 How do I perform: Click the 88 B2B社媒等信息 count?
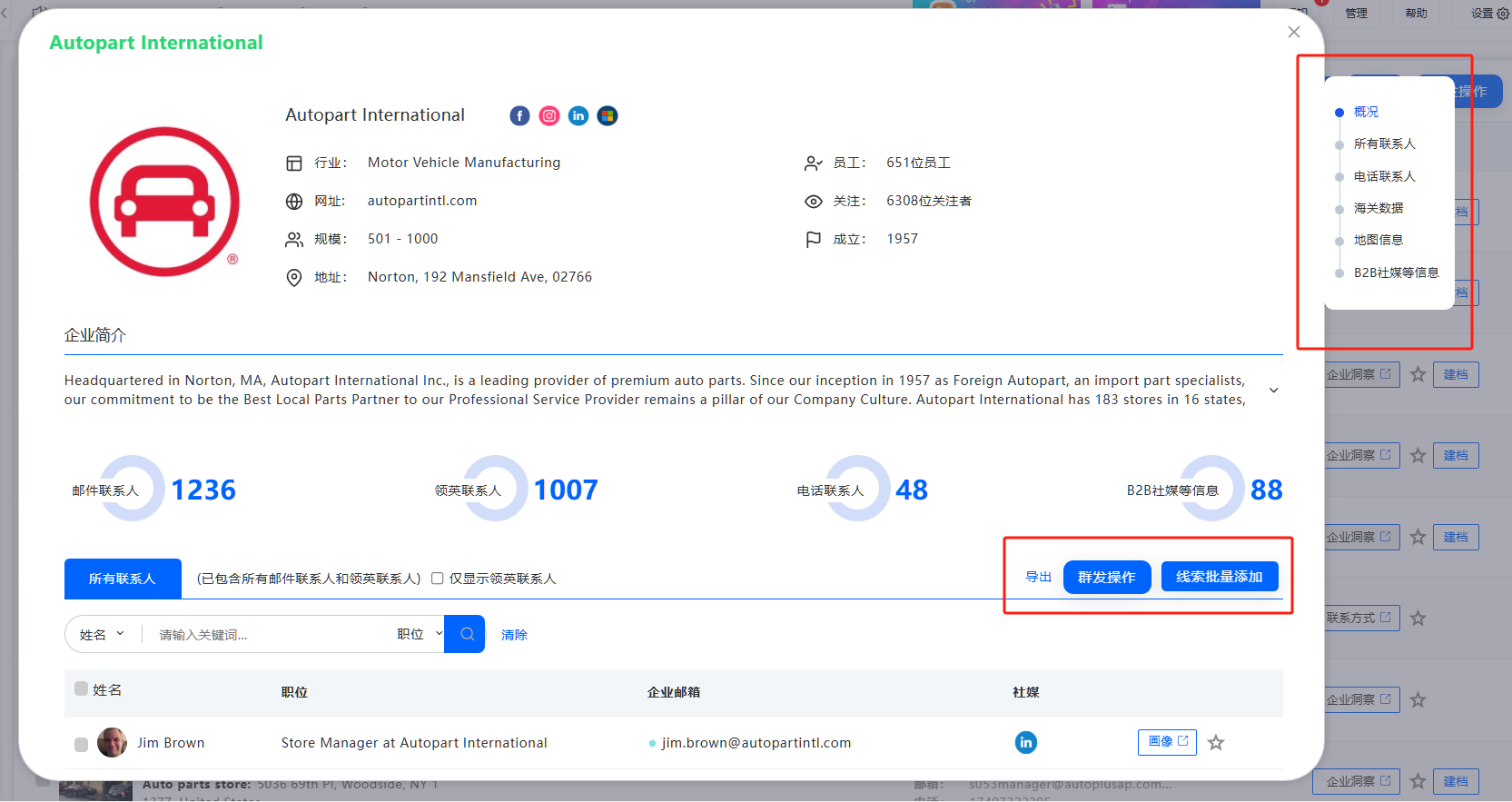tap(1267, 490)
